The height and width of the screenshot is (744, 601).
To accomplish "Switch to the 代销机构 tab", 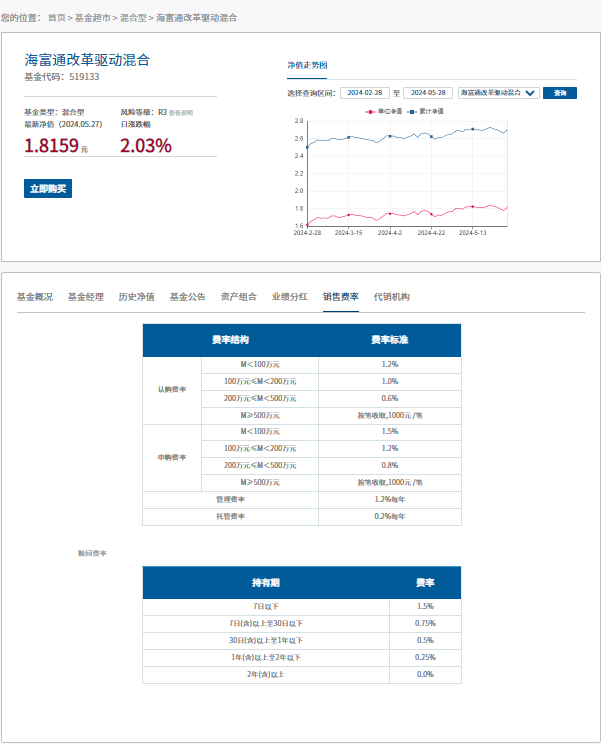I will tap(392, 297).
